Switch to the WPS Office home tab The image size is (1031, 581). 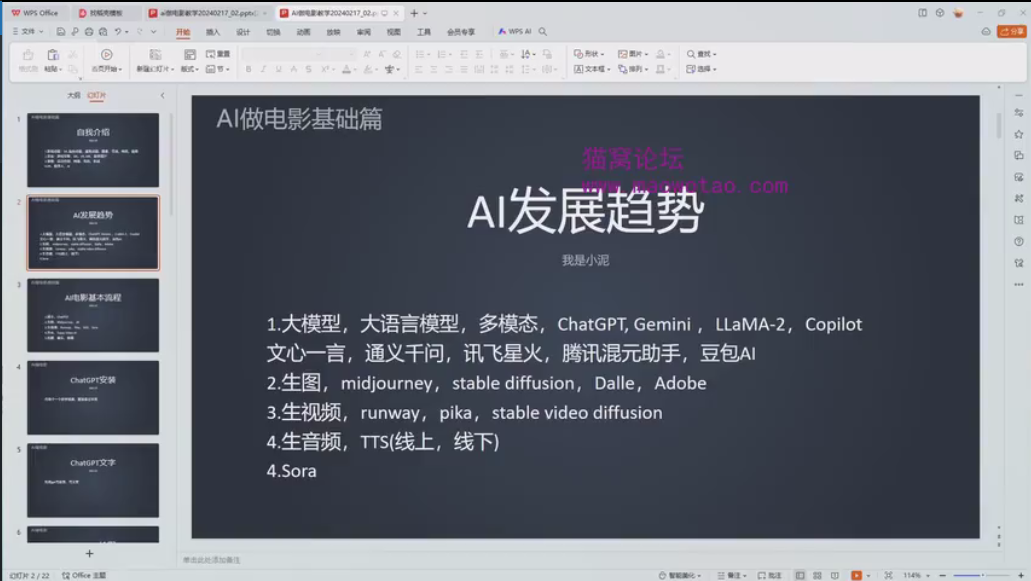tap(35, 13)
